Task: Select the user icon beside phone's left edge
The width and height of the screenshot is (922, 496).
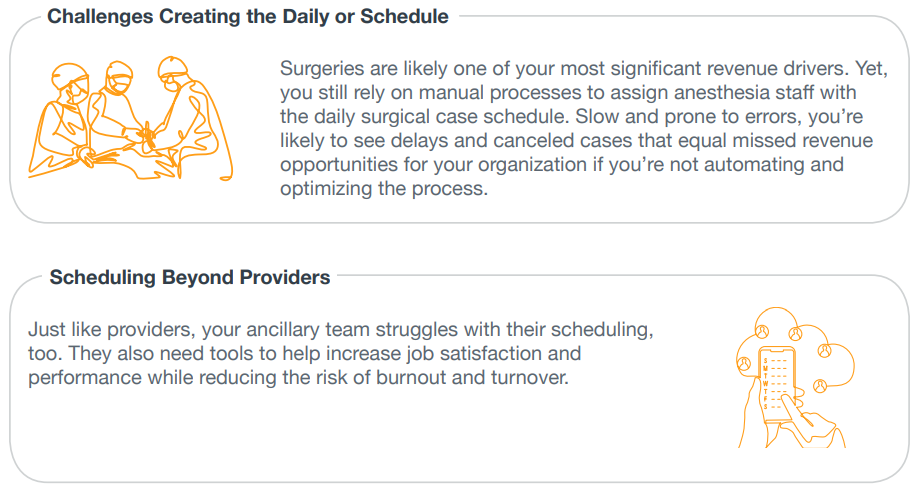Action: click(744, 364)
